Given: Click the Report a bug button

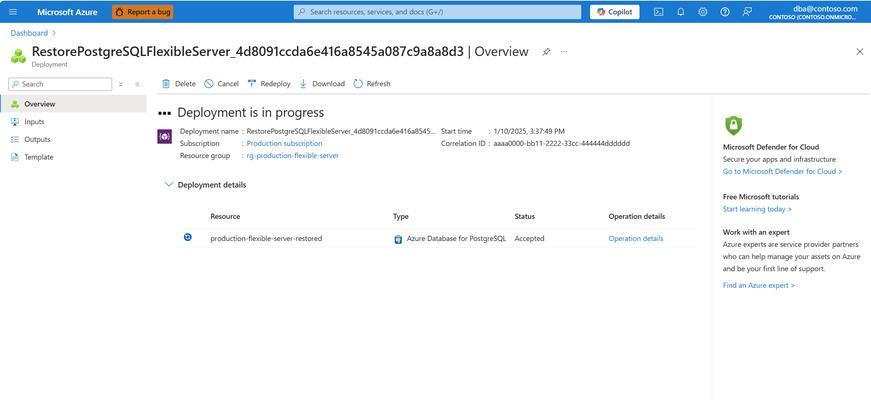Looking at the screenshot, I should click(x=143, y=12).
